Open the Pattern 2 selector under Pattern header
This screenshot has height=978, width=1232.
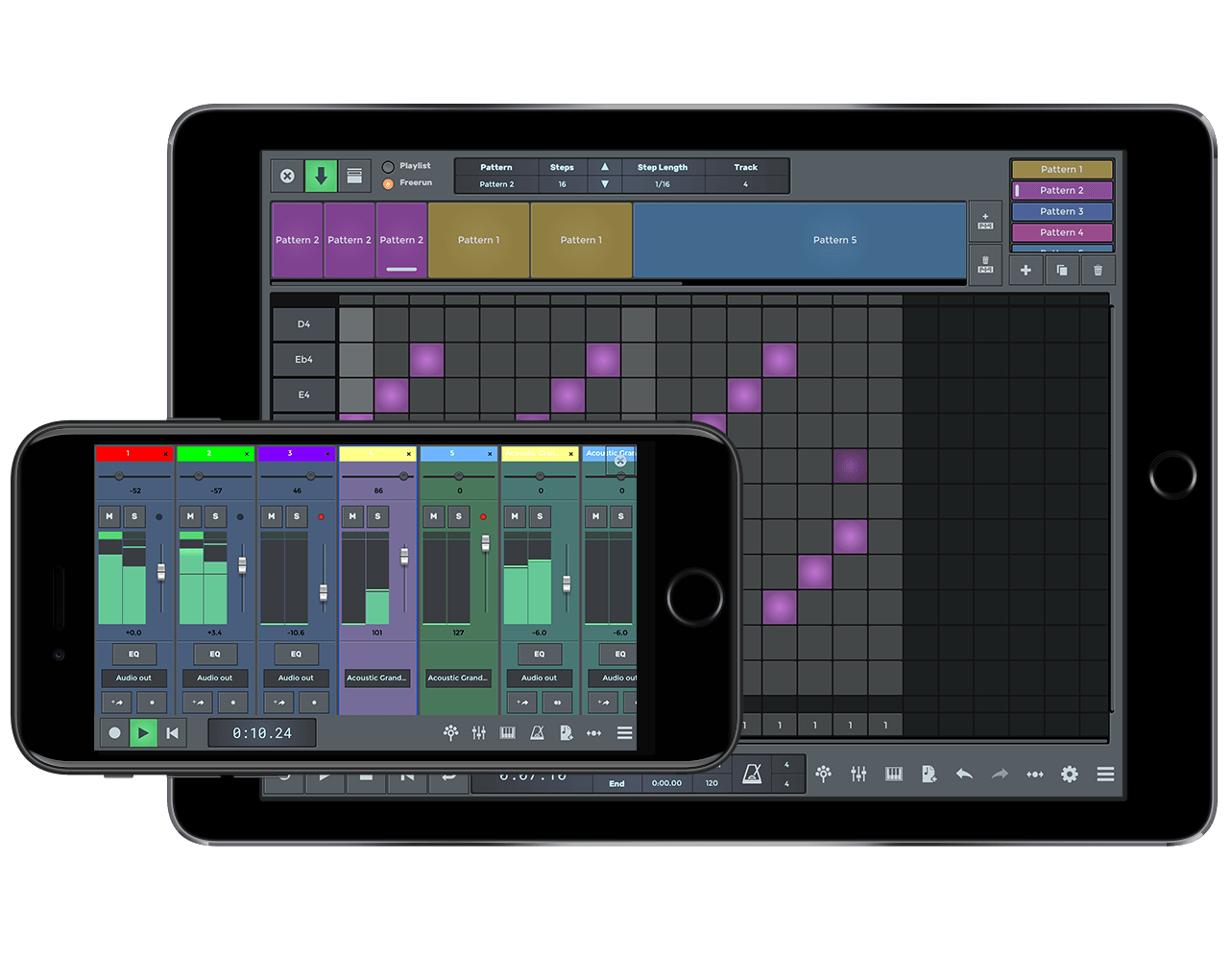click(496, 184)
